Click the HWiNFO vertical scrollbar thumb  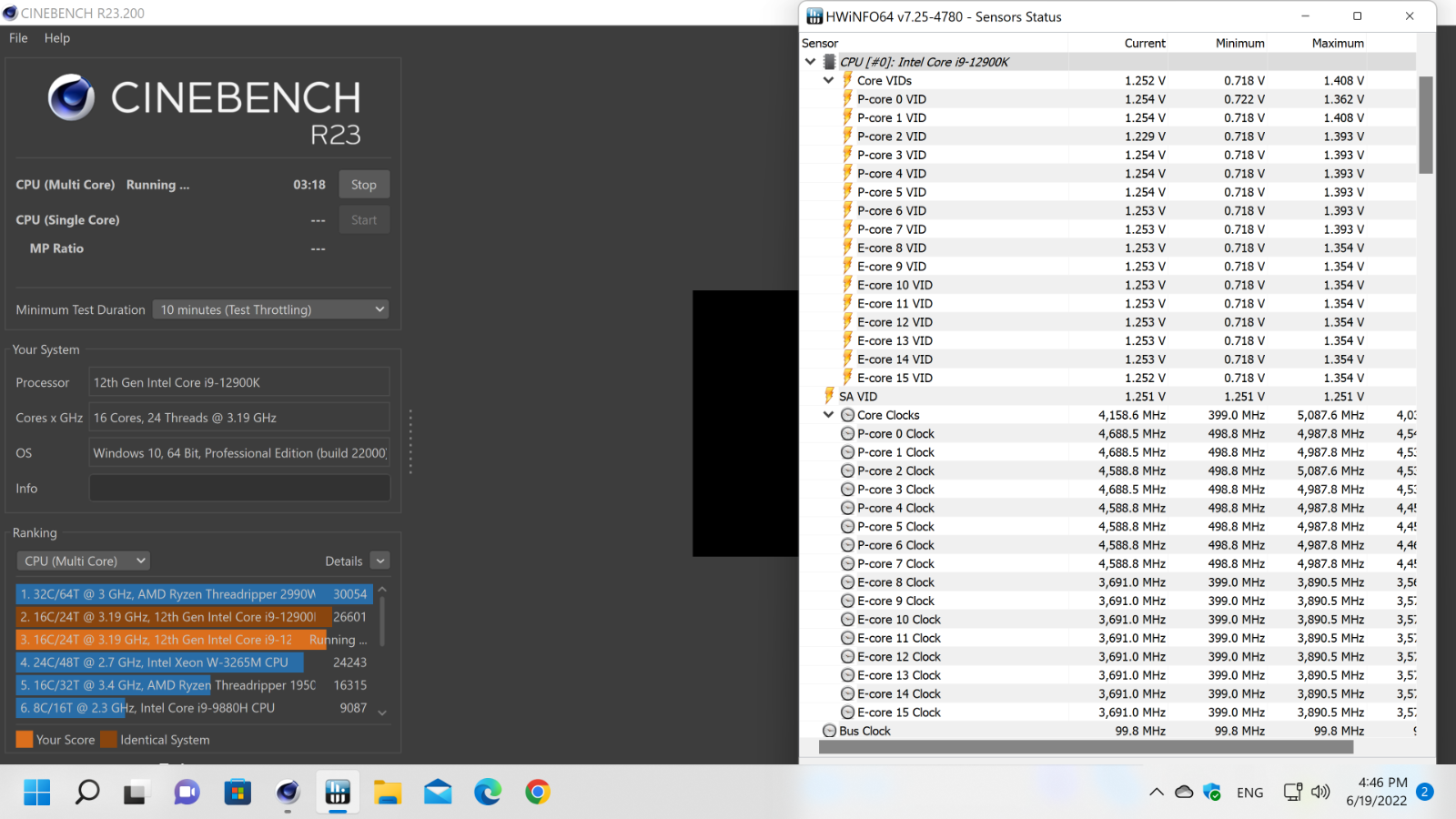pyautogui.click(x=1426, y=125)
